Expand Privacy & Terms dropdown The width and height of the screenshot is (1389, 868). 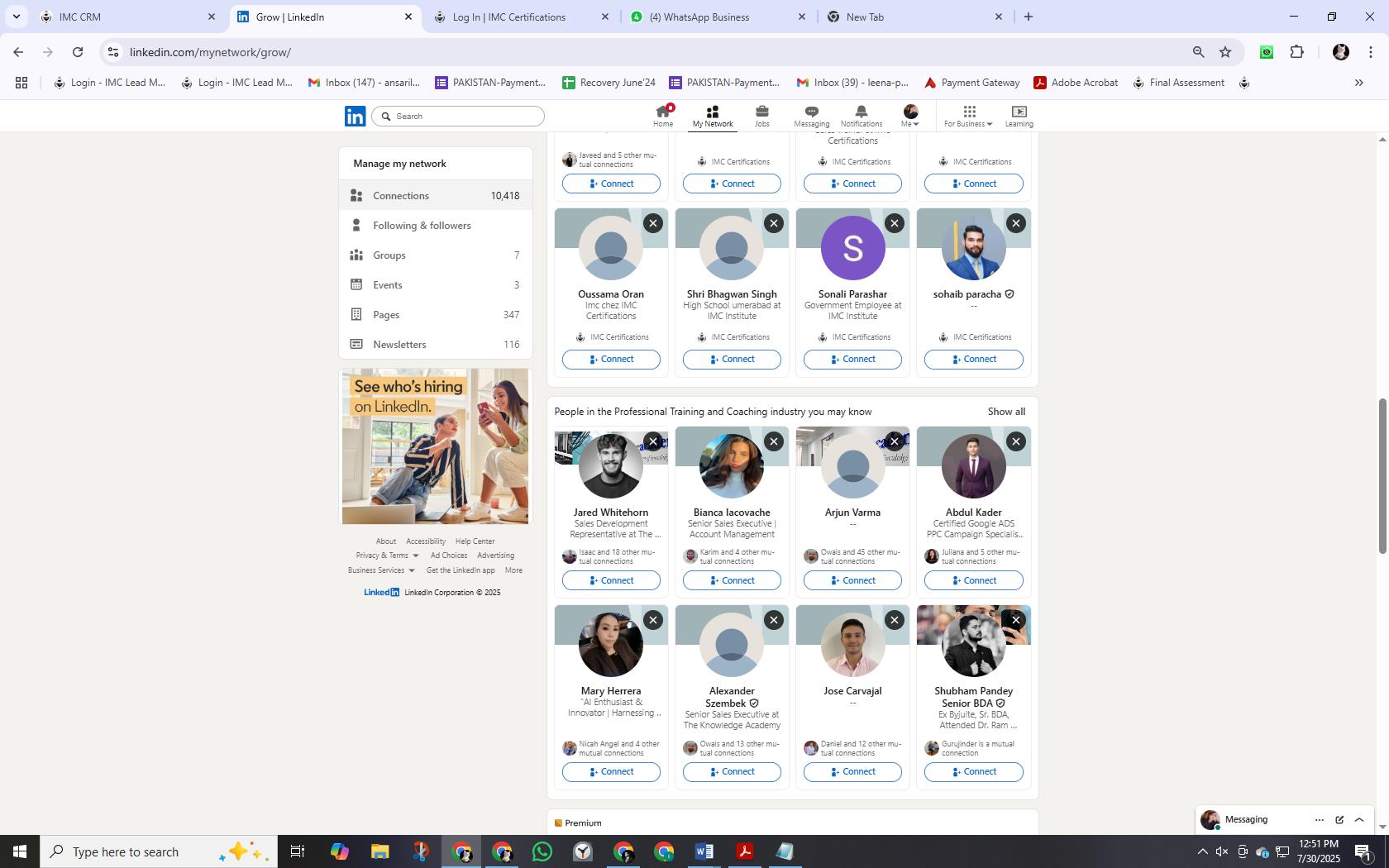click(x=387, y=556)
